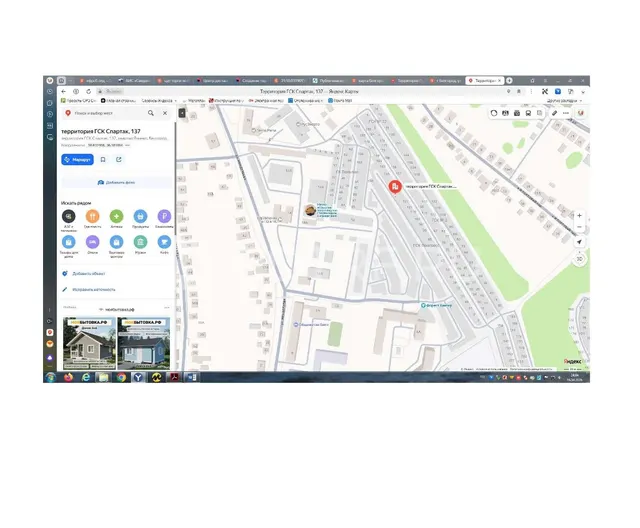Clear the search field with the X
640x528 pixels.
165,113
